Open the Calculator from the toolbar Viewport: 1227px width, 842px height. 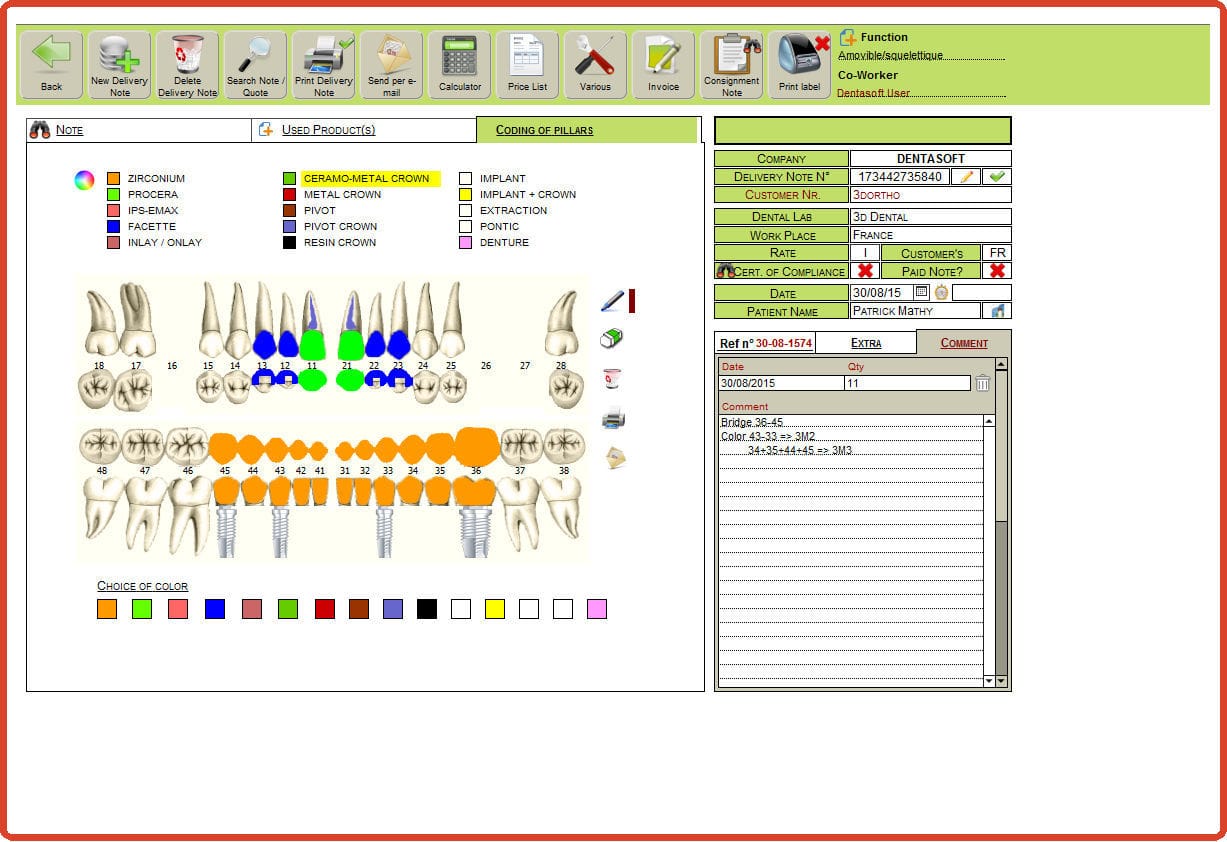click(x=459, y=62)
